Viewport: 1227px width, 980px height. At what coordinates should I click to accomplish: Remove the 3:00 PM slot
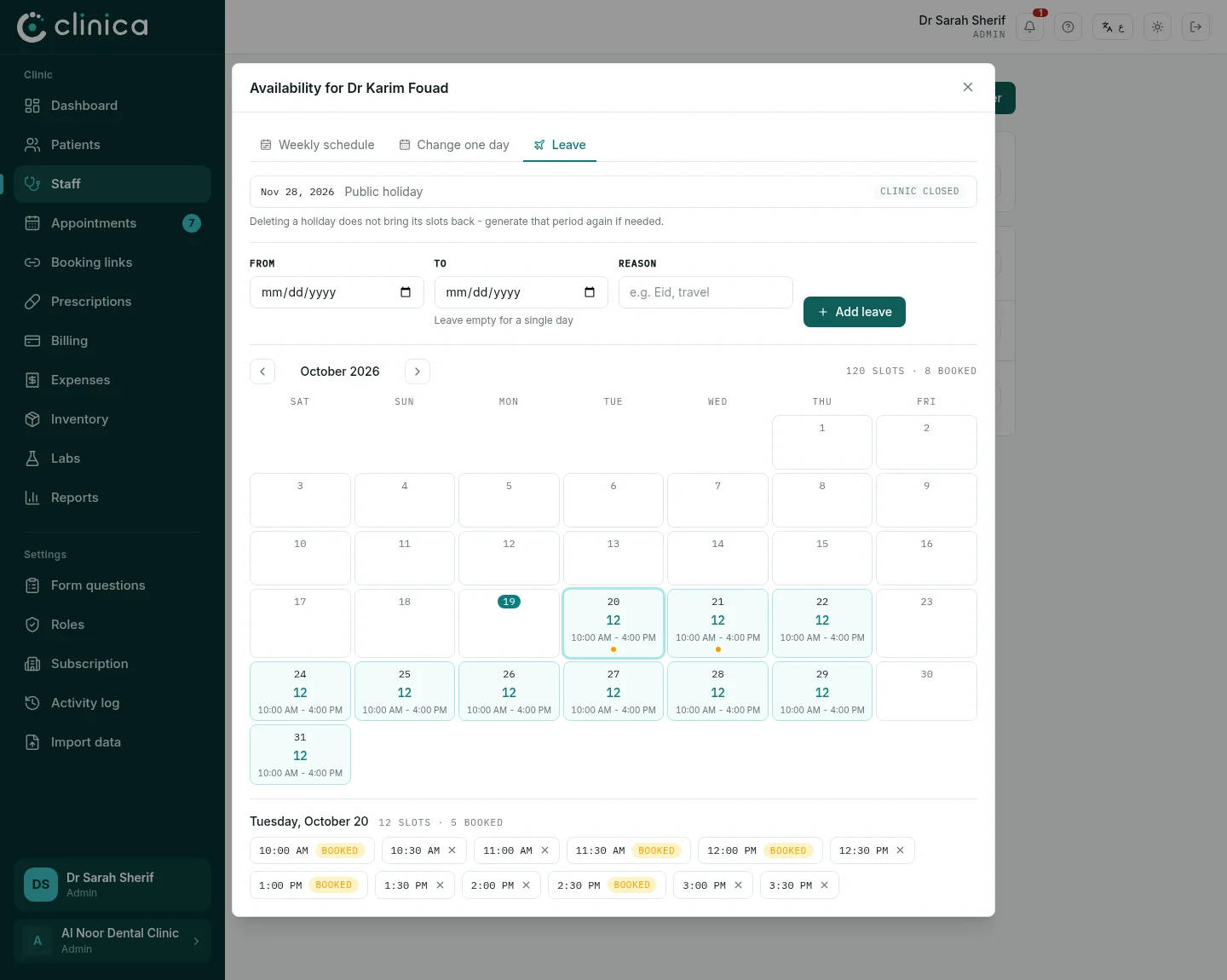(x=739, y=885)
